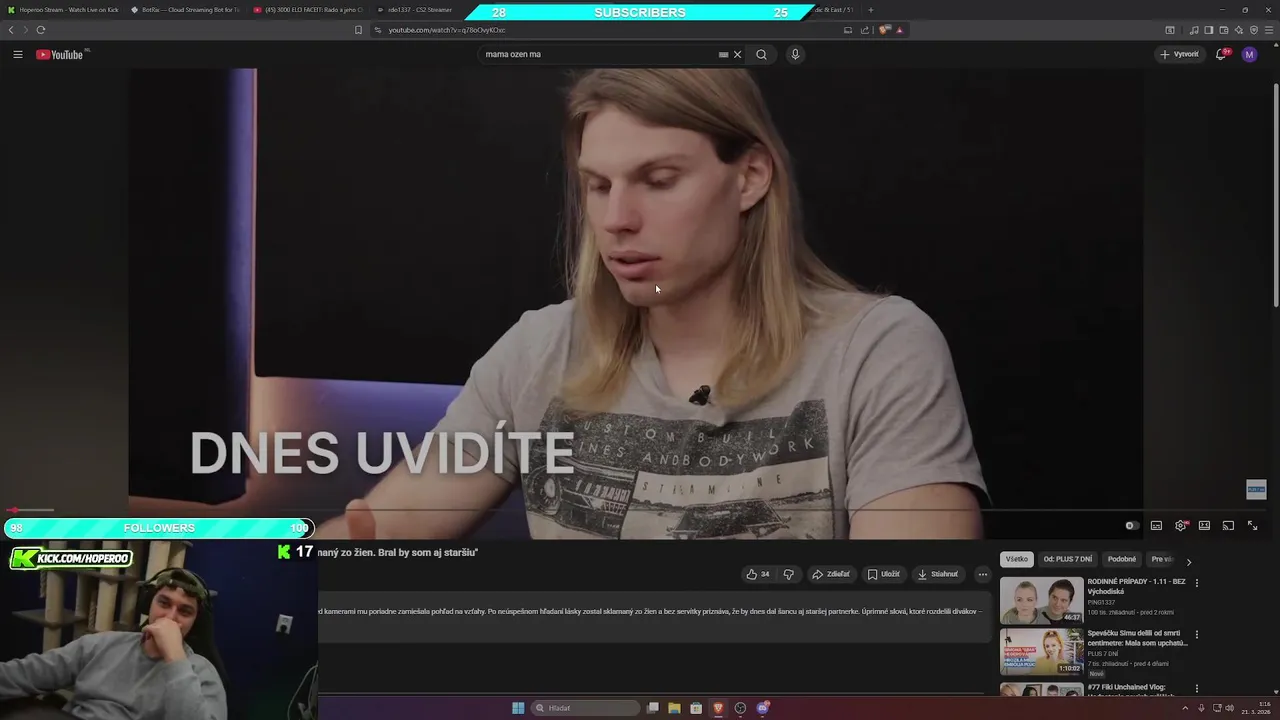Viewport: 1280px width, 720px height.
Task: Like the video with thumbs up
Action: tap(758, 574)
